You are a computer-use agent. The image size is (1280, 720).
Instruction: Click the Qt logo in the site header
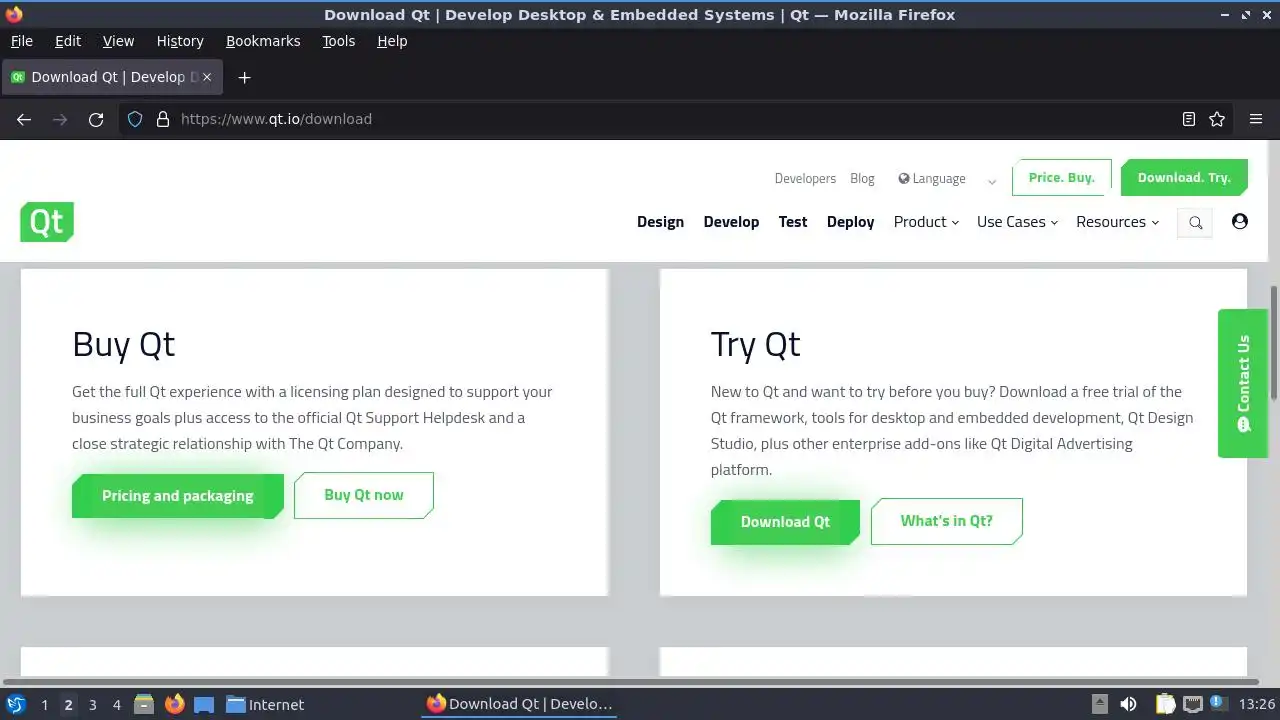[x=47, y=222]
